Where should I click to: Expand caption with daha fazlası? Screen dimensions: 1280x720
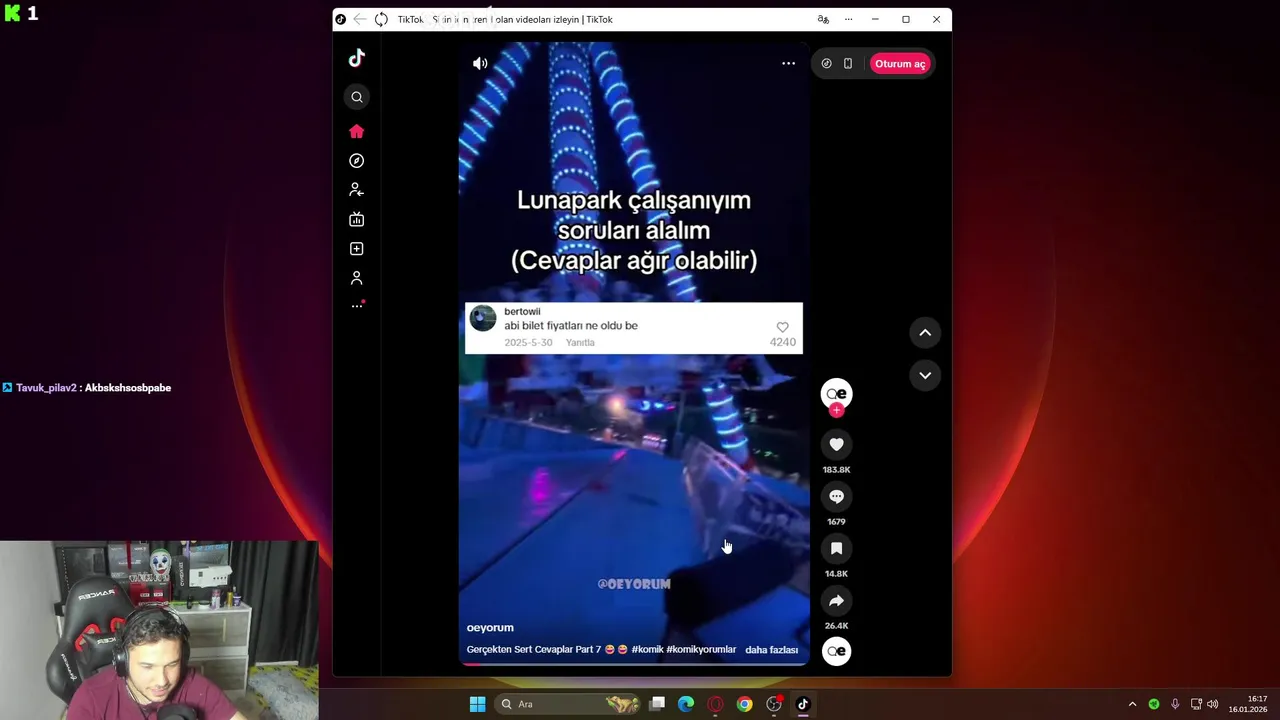point(771,650)
